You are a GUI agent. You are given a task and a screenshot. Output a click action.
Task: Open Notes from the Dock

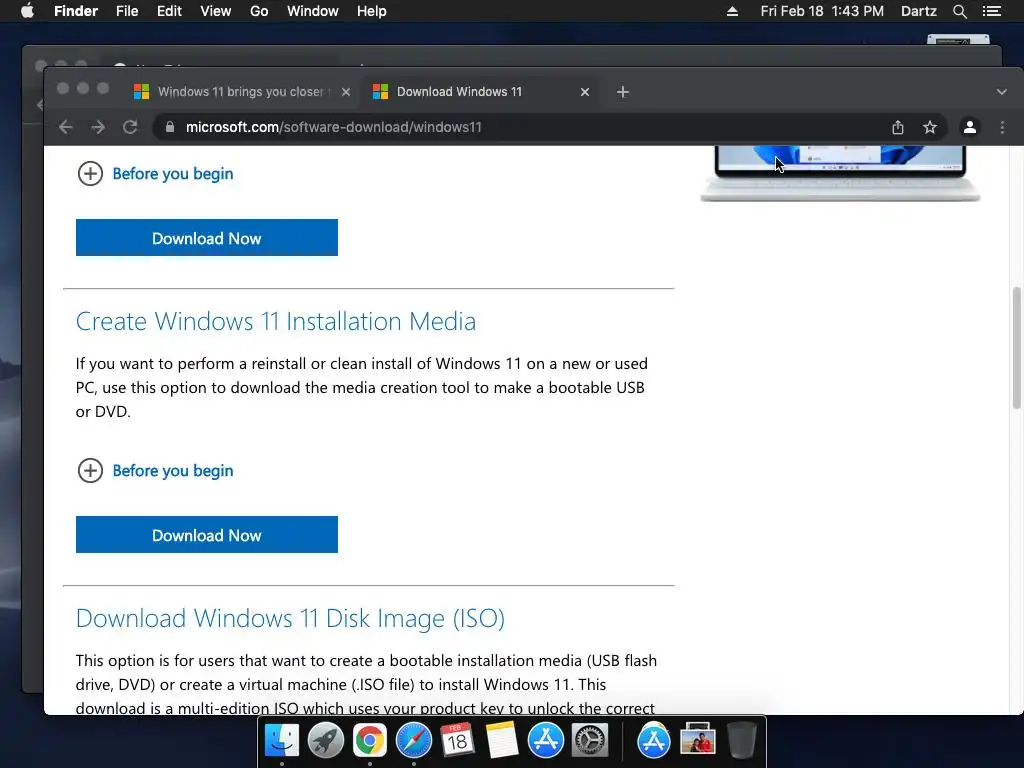pyautogui.click(x=502, y=740)
